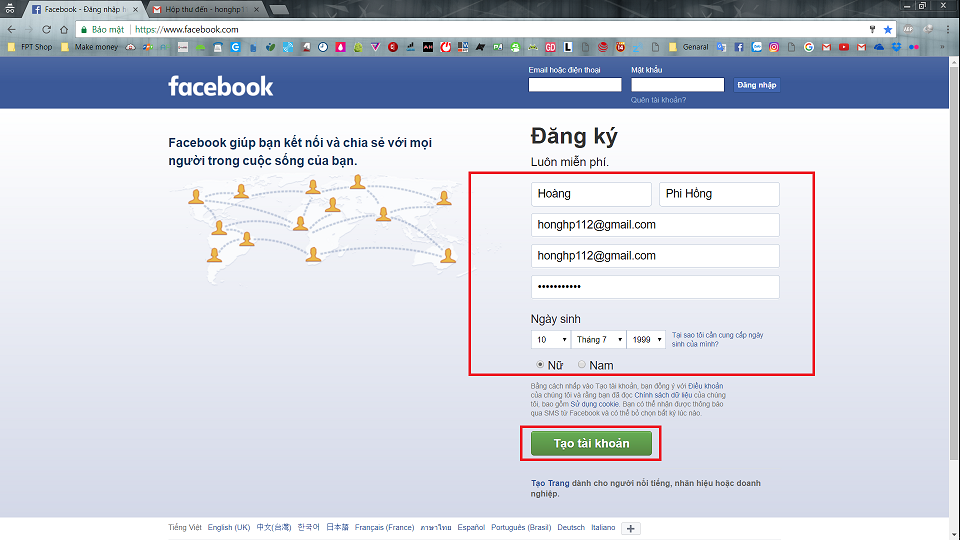
Task: Switch language to Español
Action: pos(471,527)
